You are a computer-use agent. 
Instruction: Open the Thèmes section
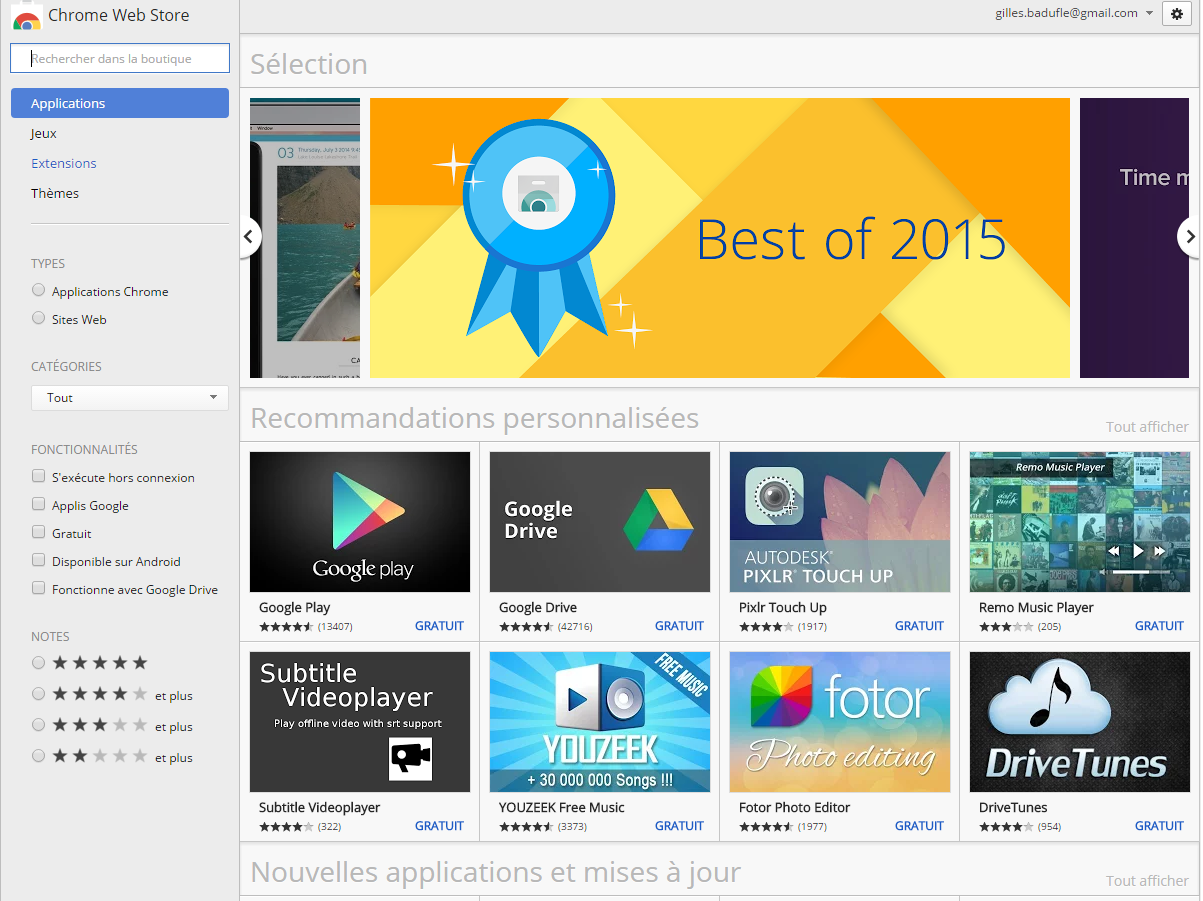(55, 193)
